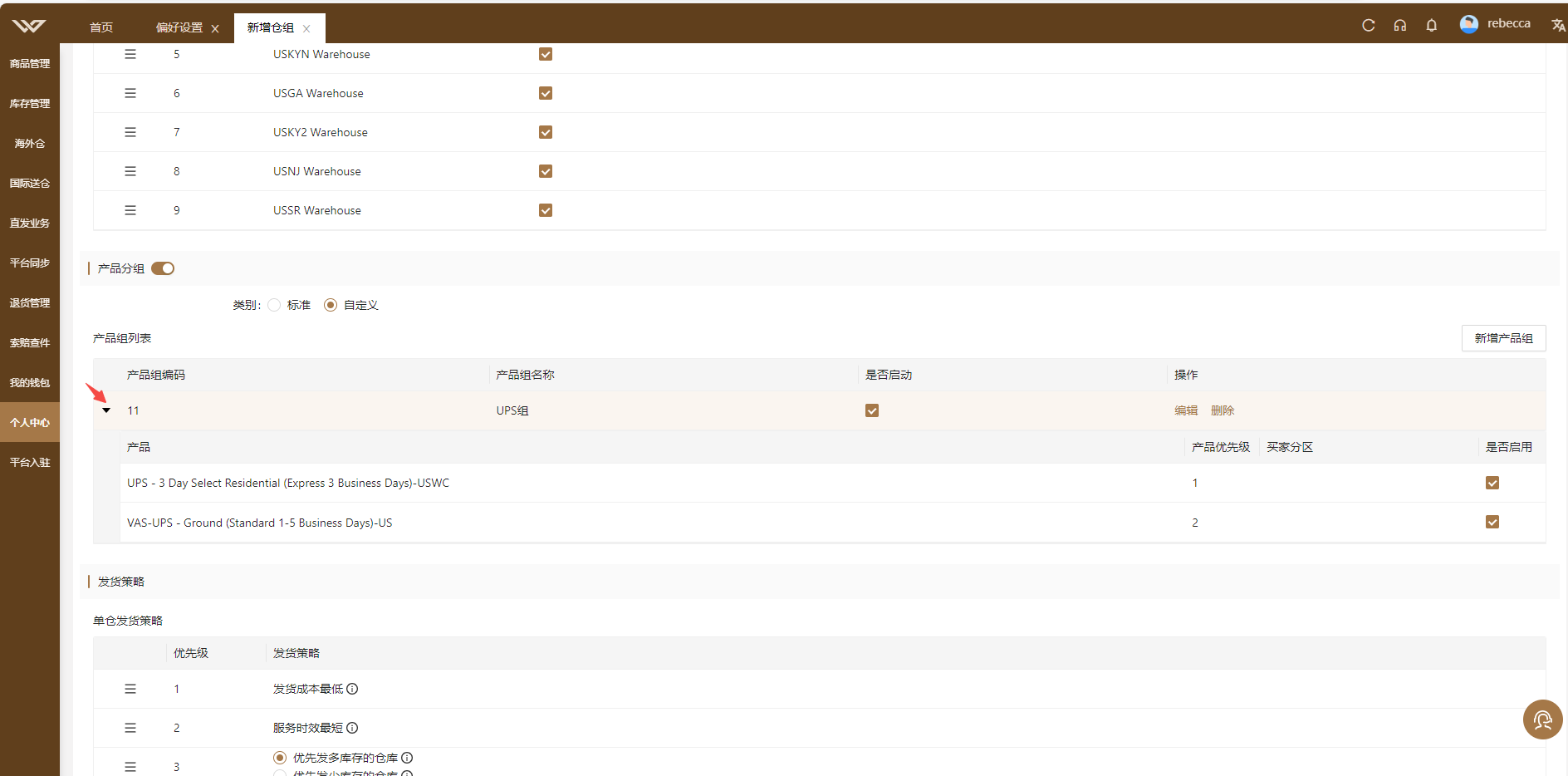1568x776 pixels.
Task: Close the 新增仓组 tab
Action: click(x=306, y=28)
